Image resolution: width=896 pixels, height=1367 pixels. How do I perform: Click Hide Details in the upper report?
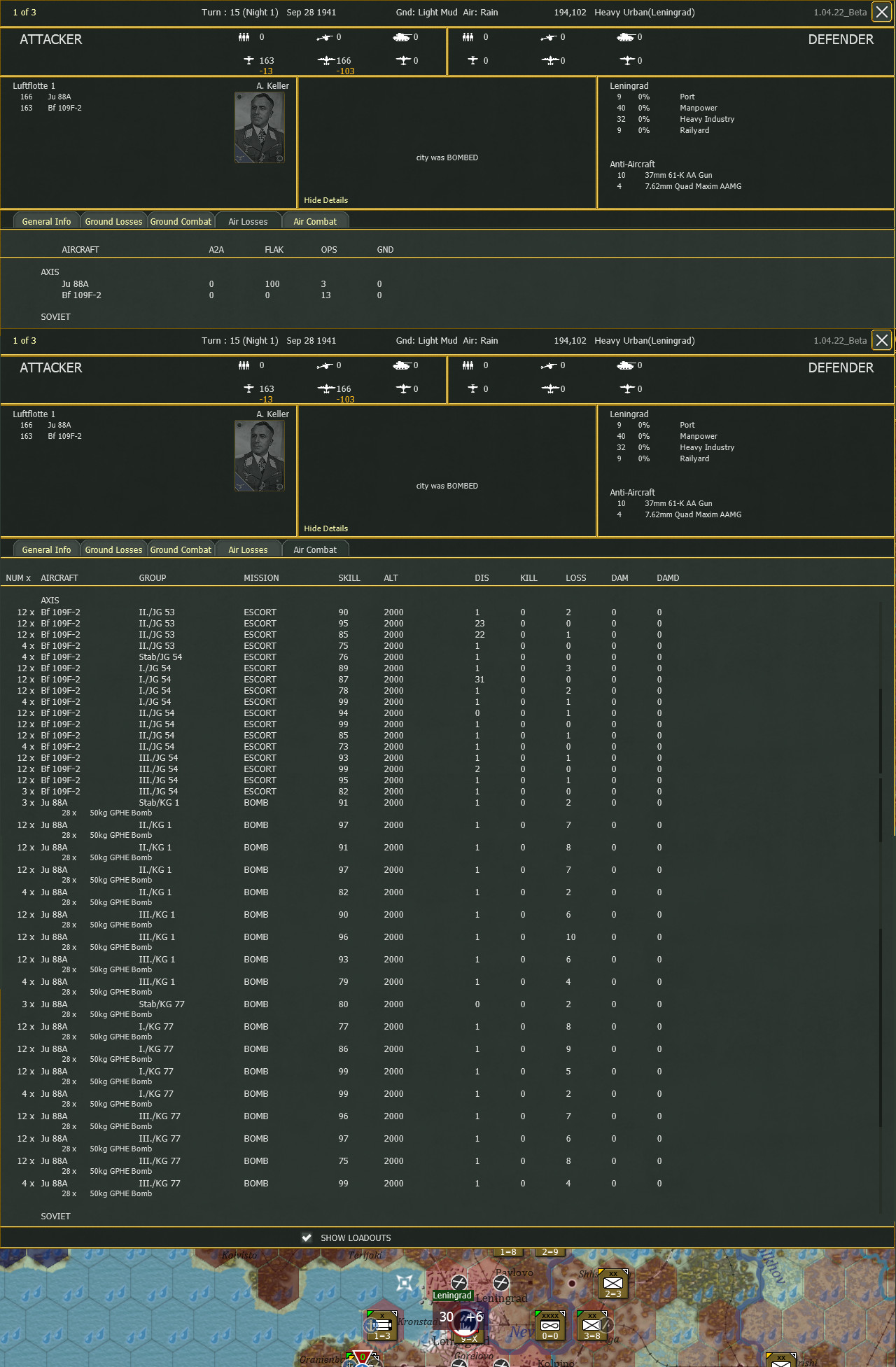(325, 200)
